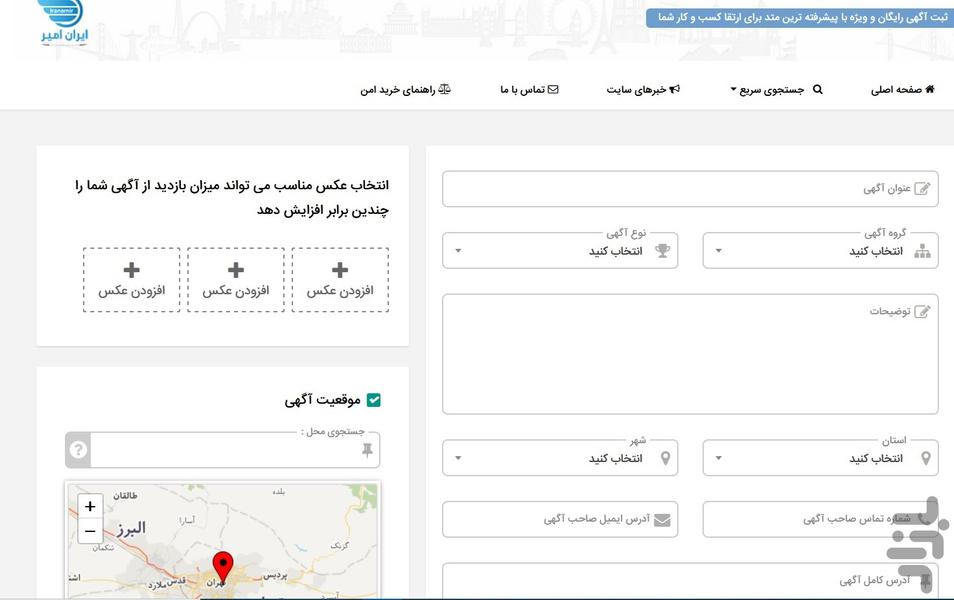Uncheck the موقعیت آگهی checkbox
This screenshot has width=954, height=600.
(x=374, y=398)
